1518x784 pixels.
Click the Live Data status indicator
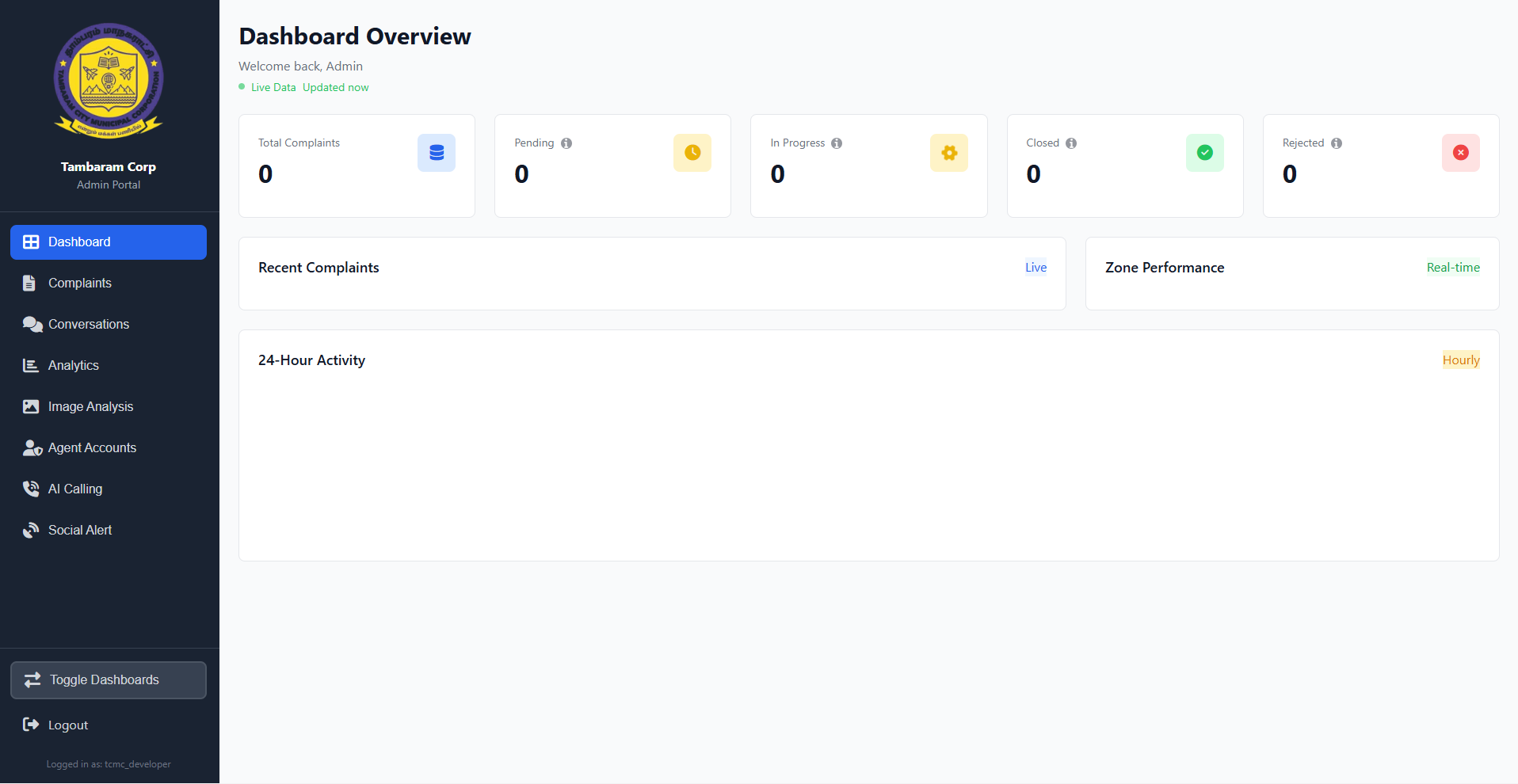click(x=268, y=87)
